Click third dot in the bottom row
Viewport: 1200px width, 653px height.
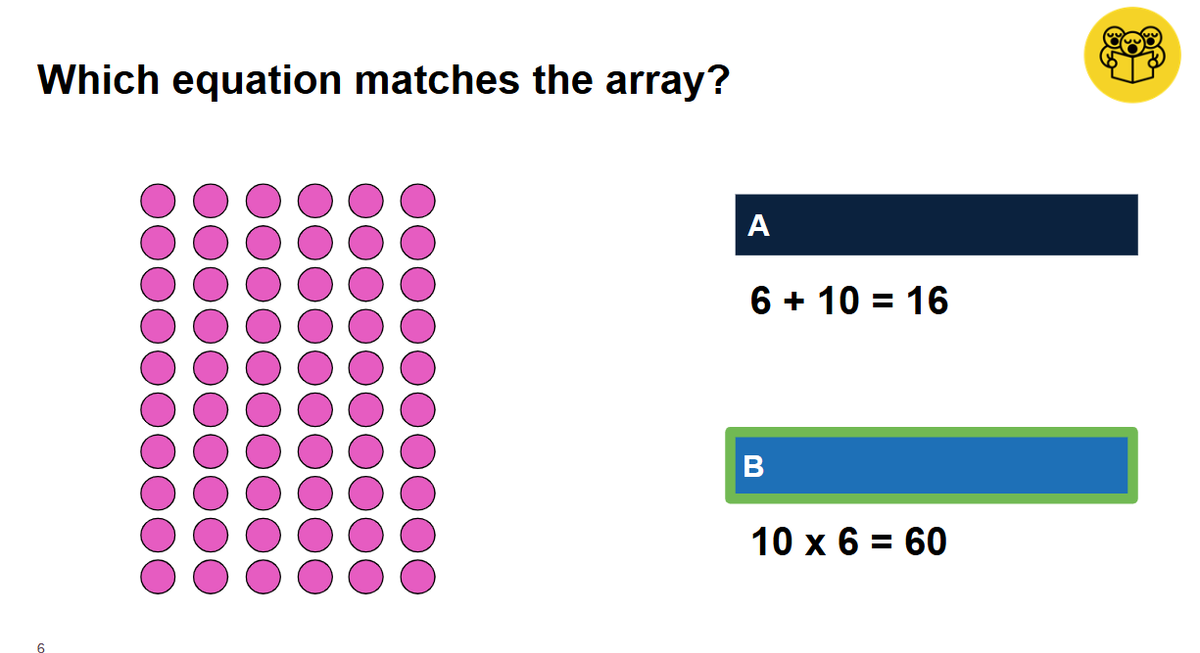[x=262, y=577]
